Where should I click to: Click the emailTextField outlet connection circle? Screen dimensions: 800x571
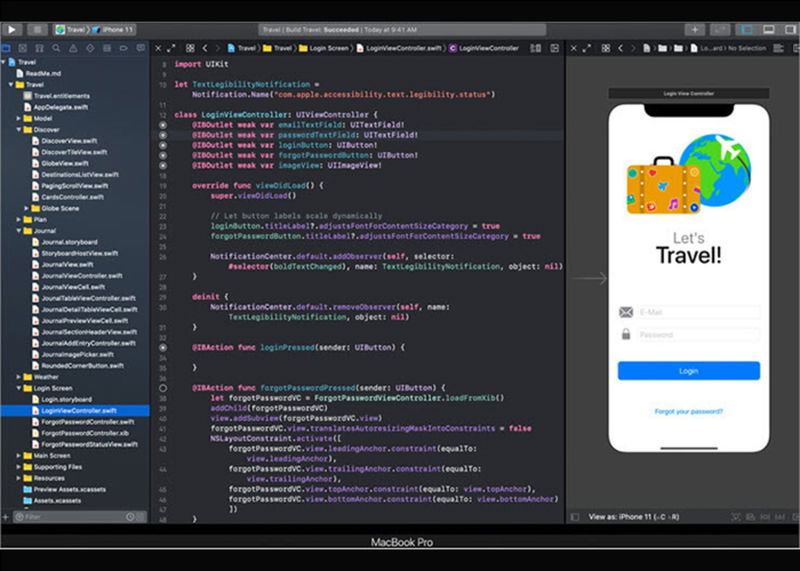163,125
